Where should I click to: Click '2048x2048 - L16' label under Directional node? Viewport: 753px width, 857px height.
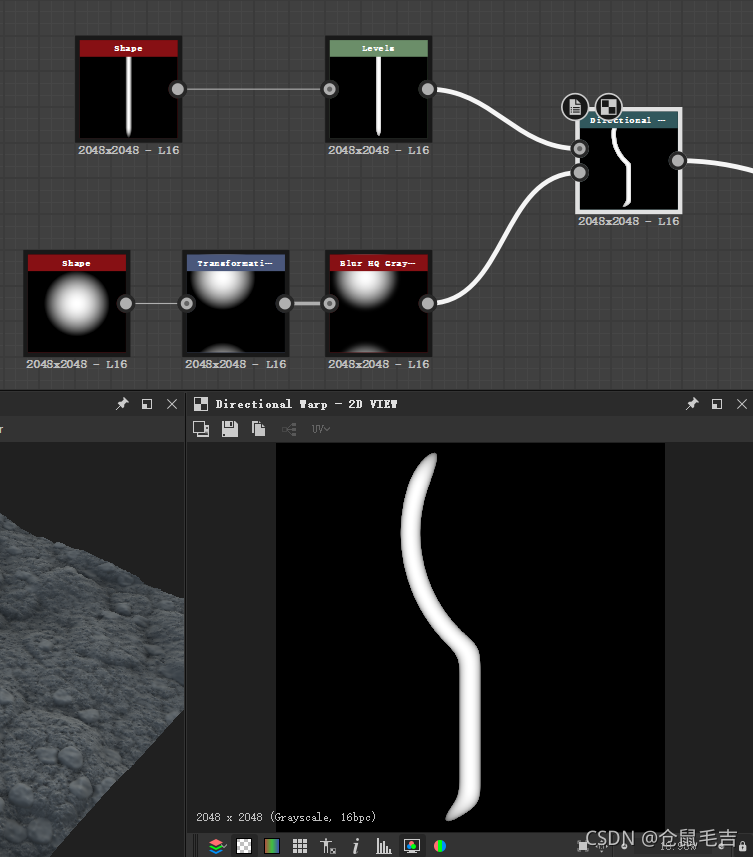(629, 221)
